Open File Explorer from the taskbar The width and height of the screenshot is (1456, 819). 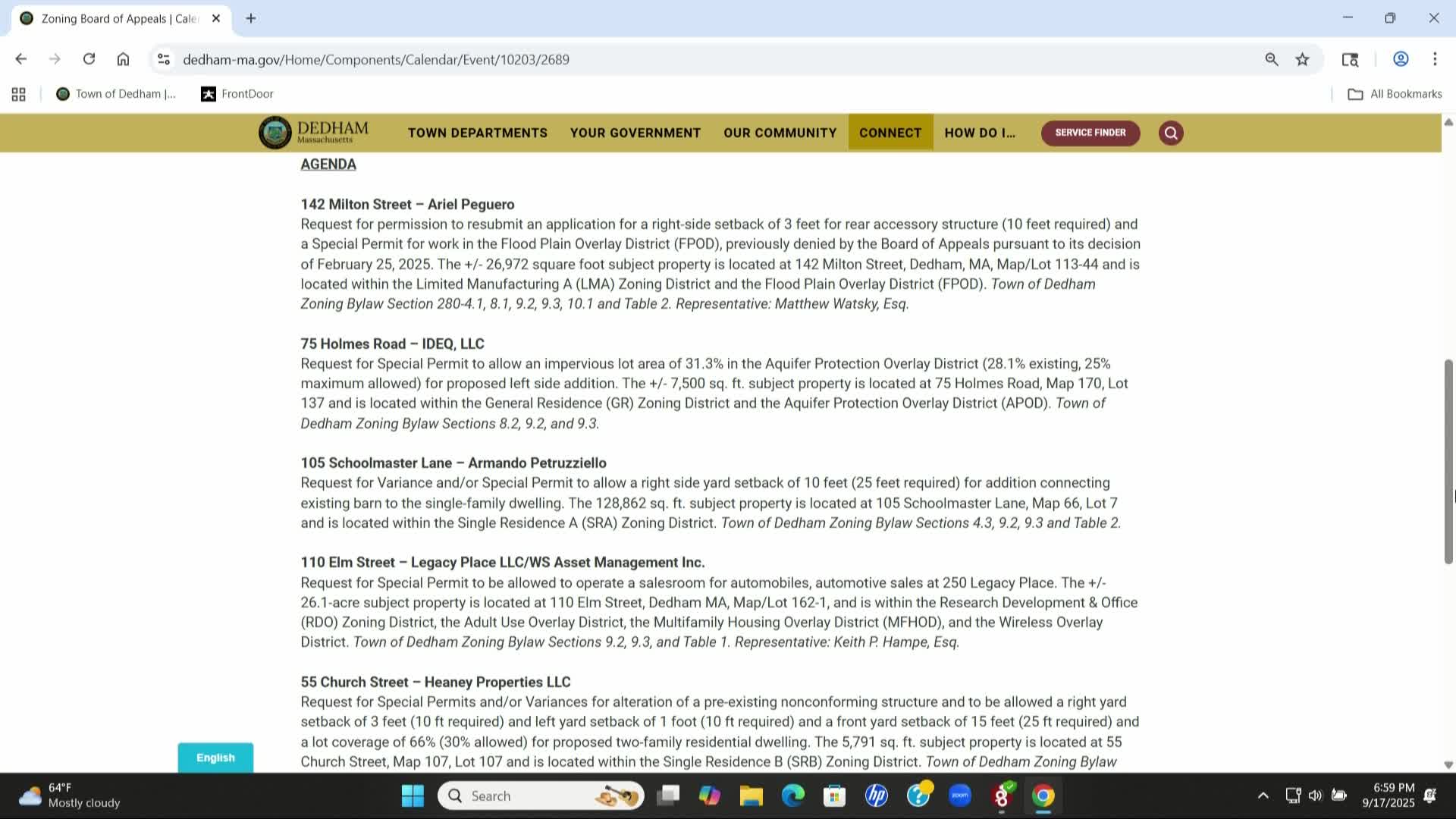pyautogui.click(x=751, y=795)
